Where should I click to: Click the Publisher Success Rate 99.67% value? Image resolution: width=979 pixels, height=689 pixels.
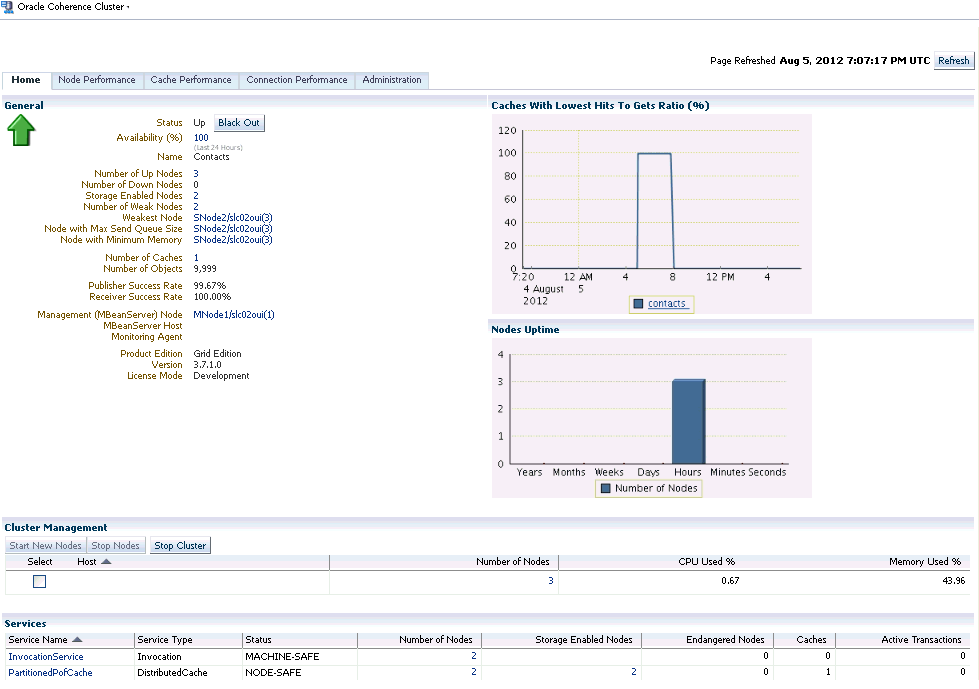tap(210, 286)
